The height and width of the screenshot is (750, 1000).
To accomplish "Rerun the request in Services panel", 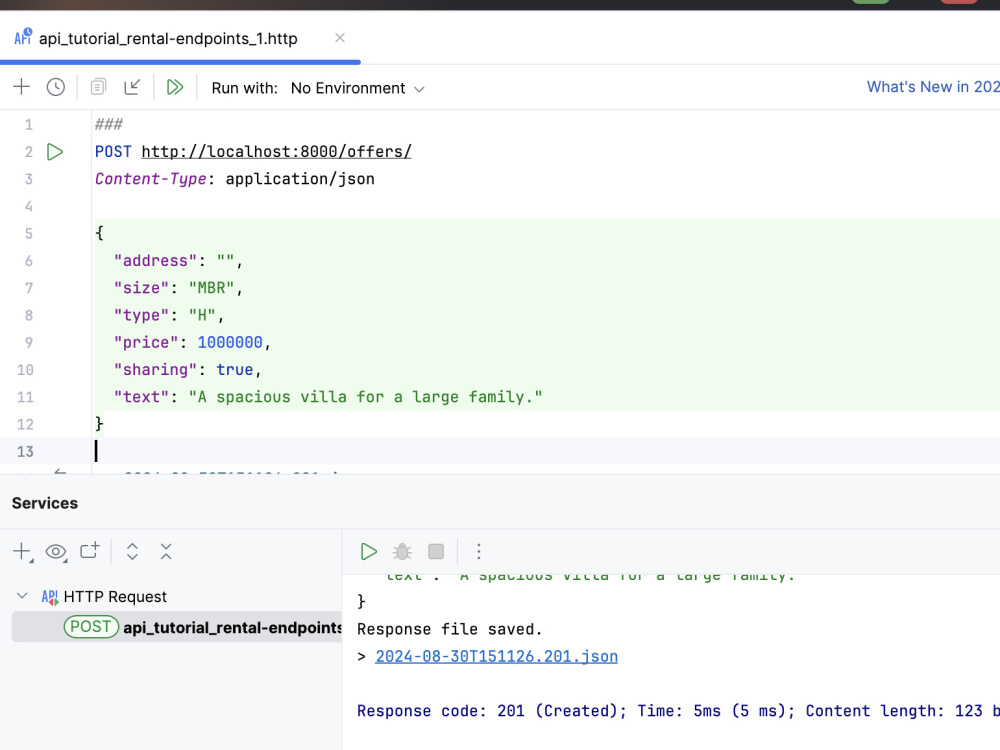I will pos(369,552).
